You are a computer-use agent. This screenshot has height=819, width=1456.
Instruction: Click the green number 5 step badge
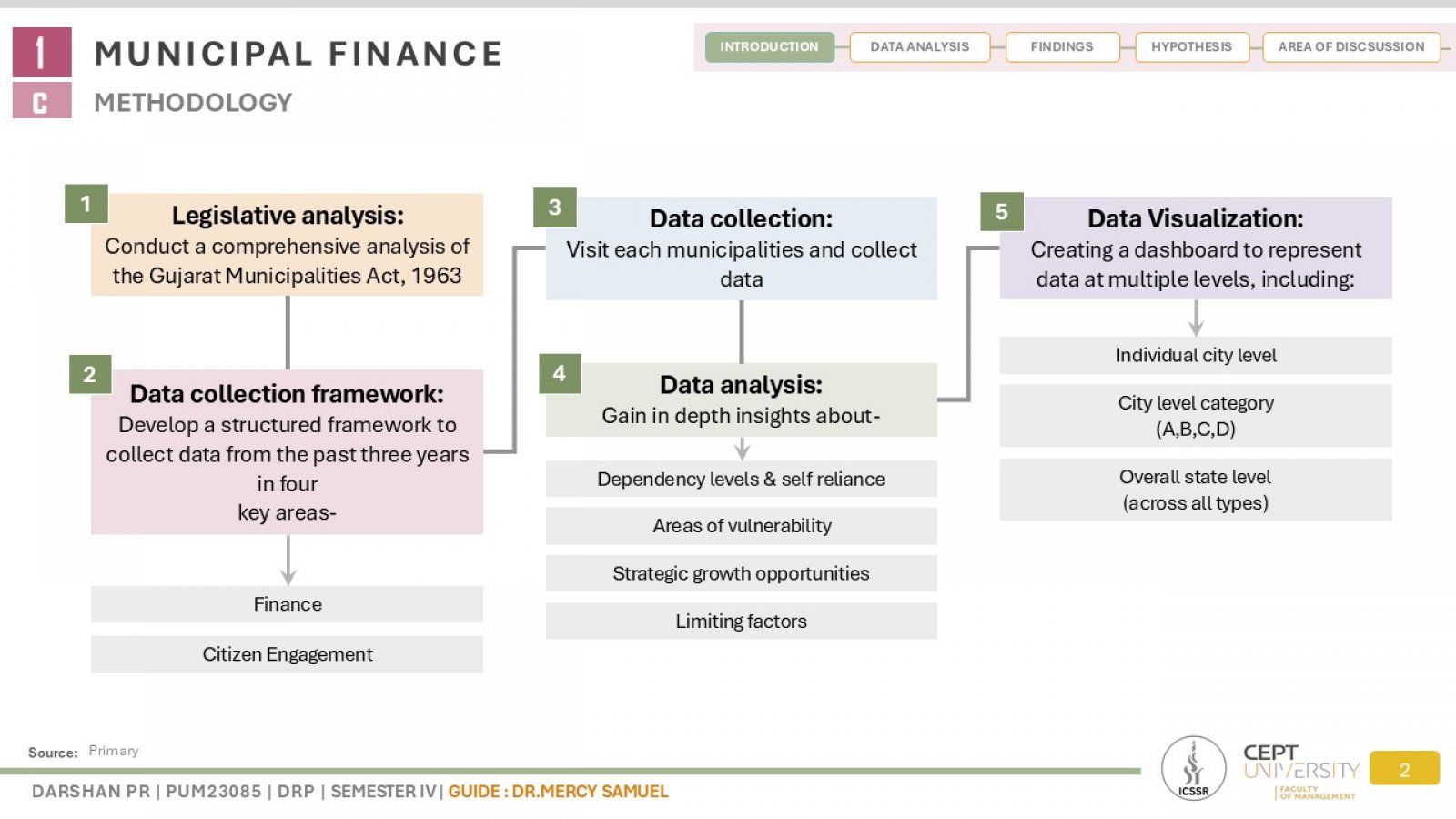[x=1002, y=211]
